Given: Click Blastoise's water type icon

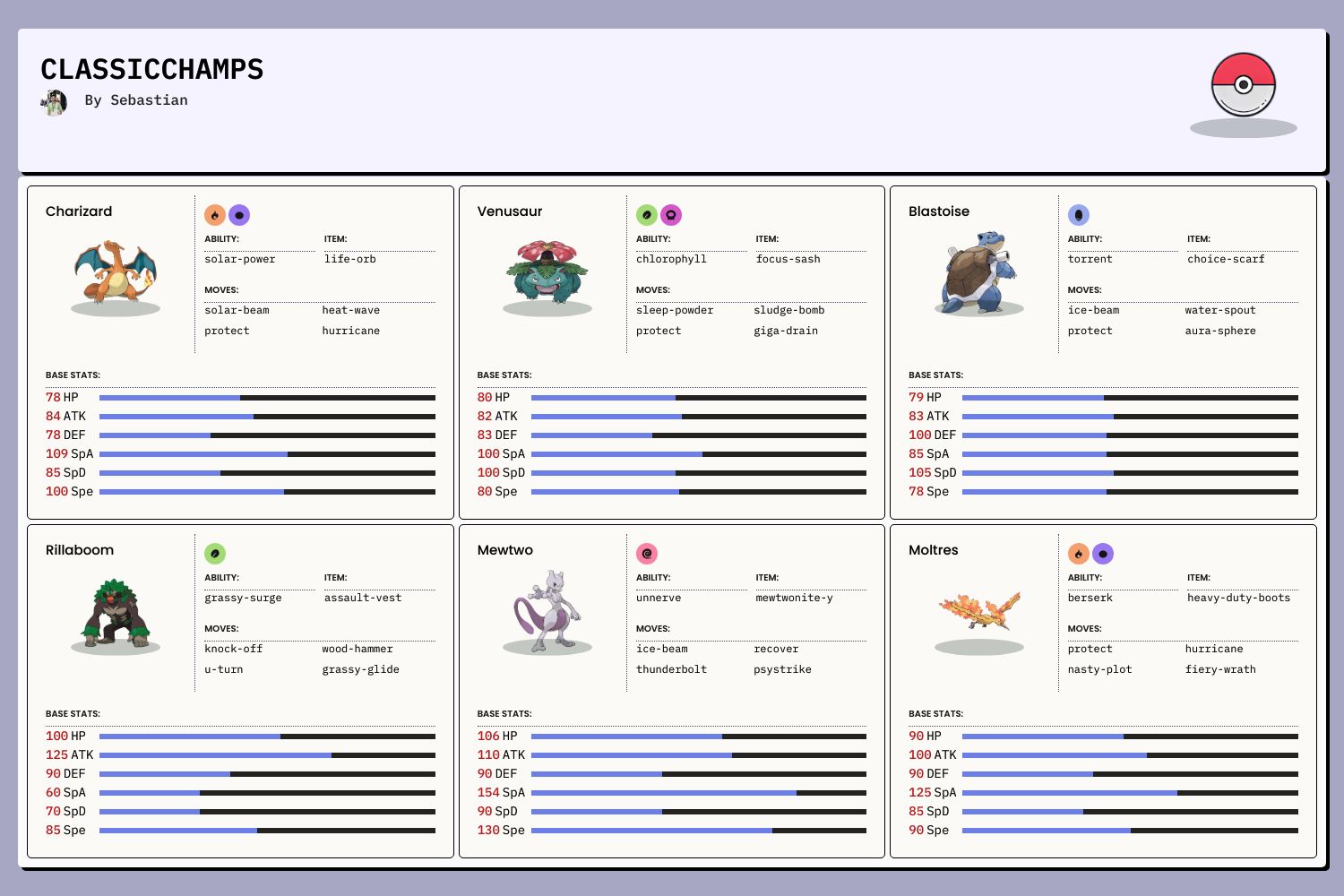Looking at the screenshot, I should point(1079,215).
